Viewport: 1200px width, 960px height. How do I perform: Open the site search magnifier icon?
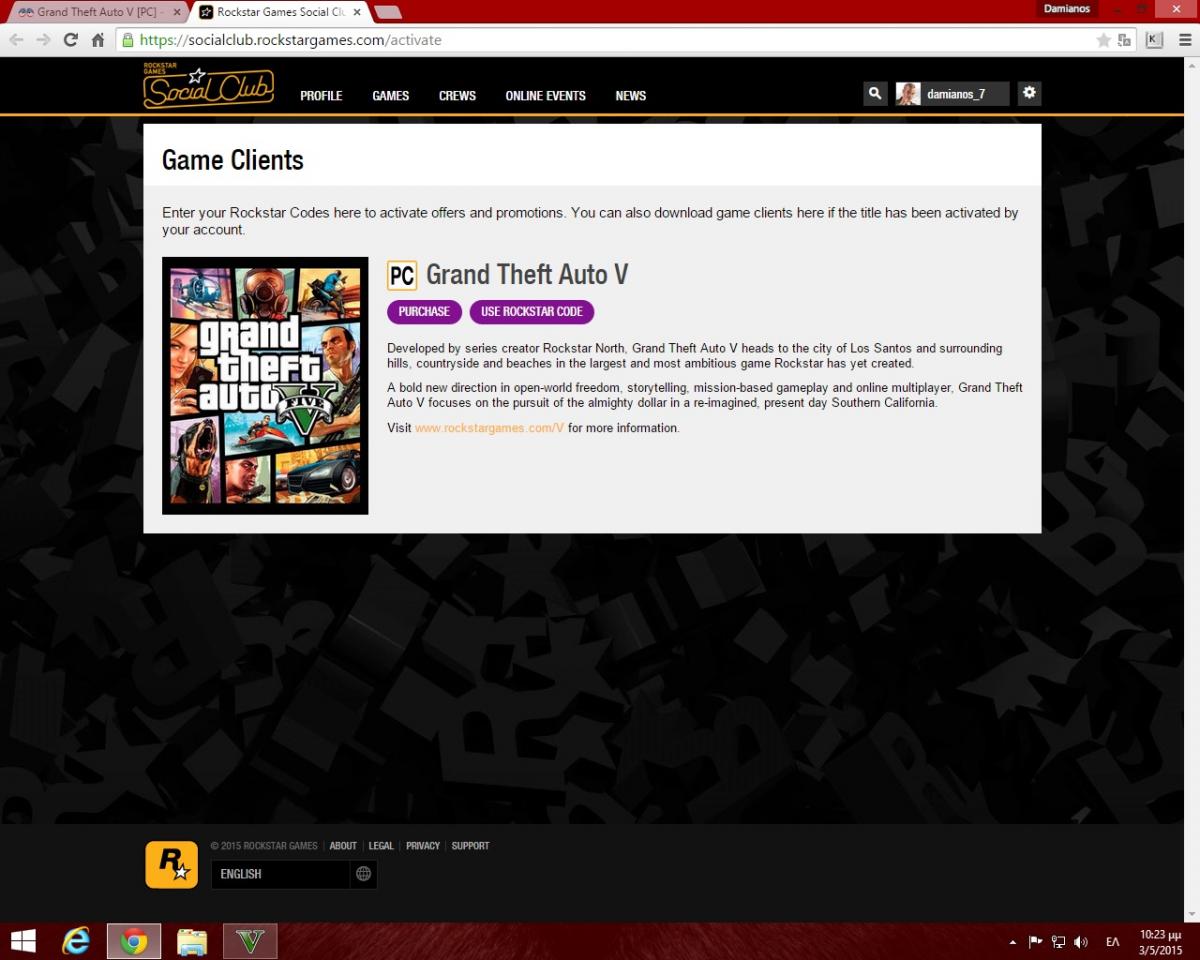875,93
